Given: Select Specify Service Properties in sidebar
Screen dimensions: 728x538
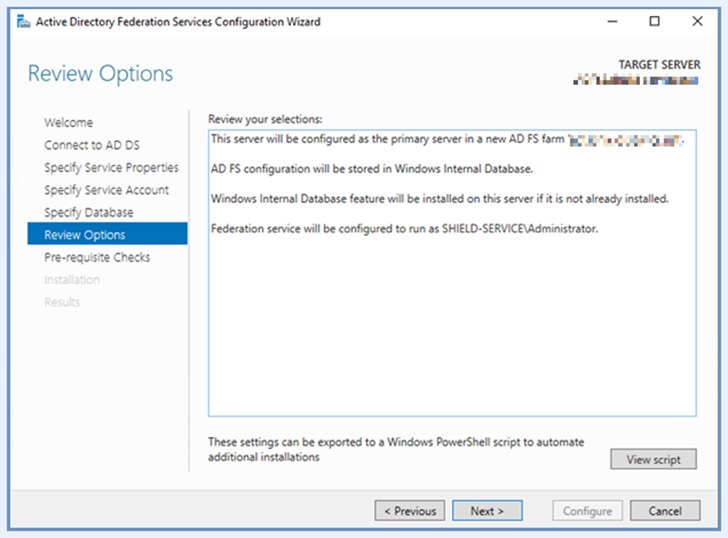Looking at the screenshot, I should tap(111, 168).
